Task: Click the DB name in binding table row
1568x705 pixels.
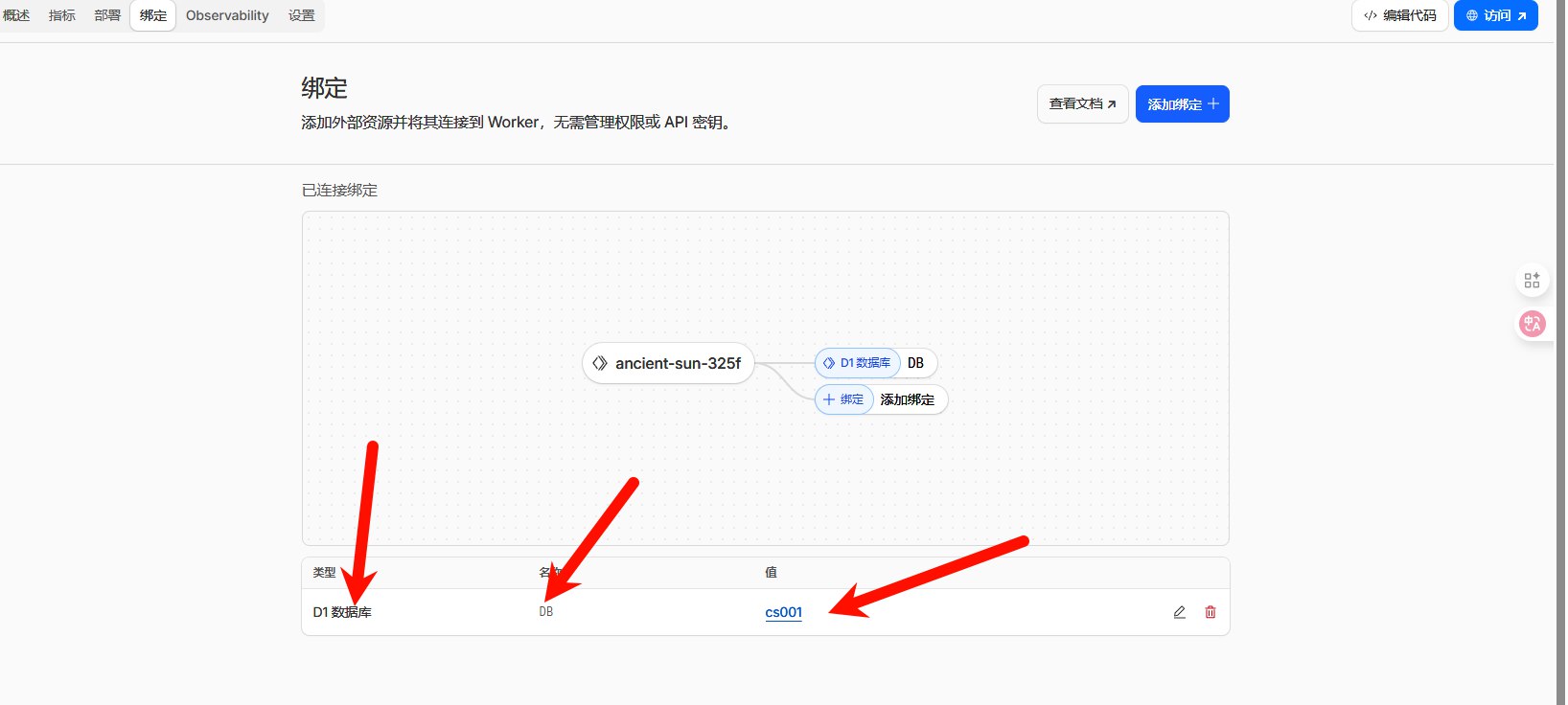Action: tap(545, 612)
